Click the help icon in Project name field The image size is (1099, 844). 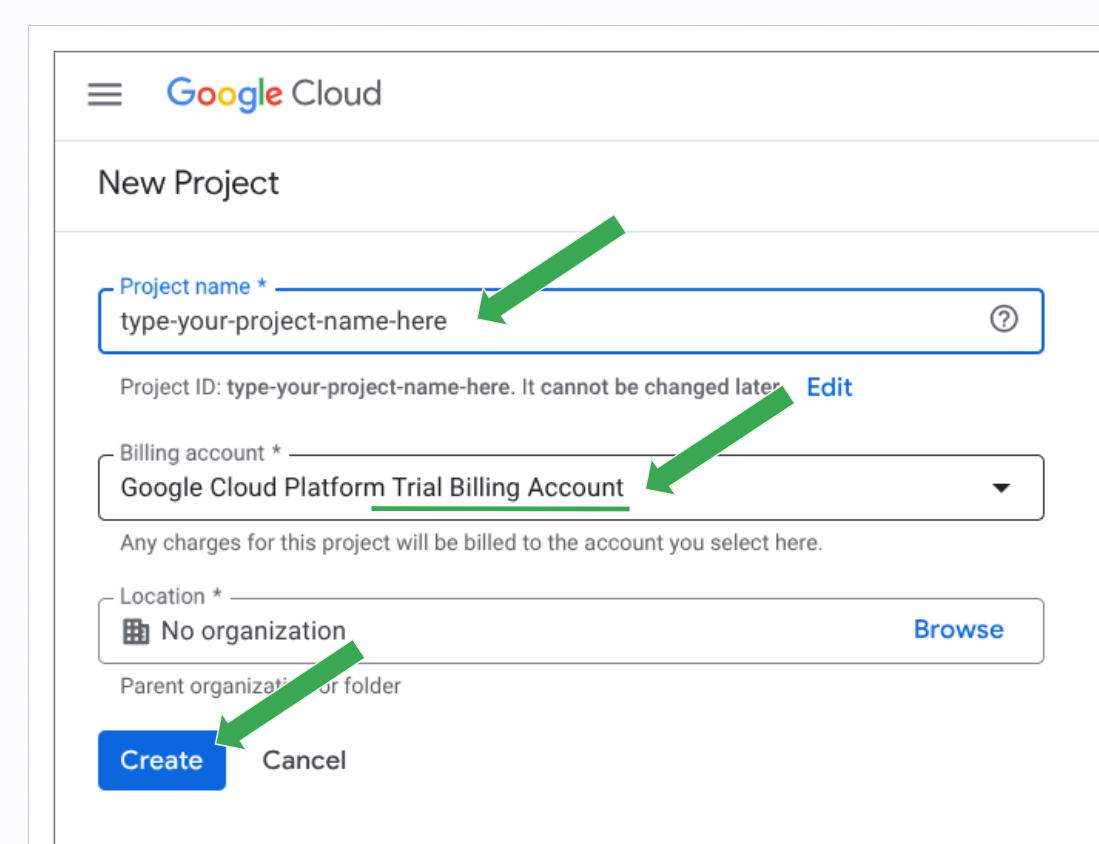1003,320
